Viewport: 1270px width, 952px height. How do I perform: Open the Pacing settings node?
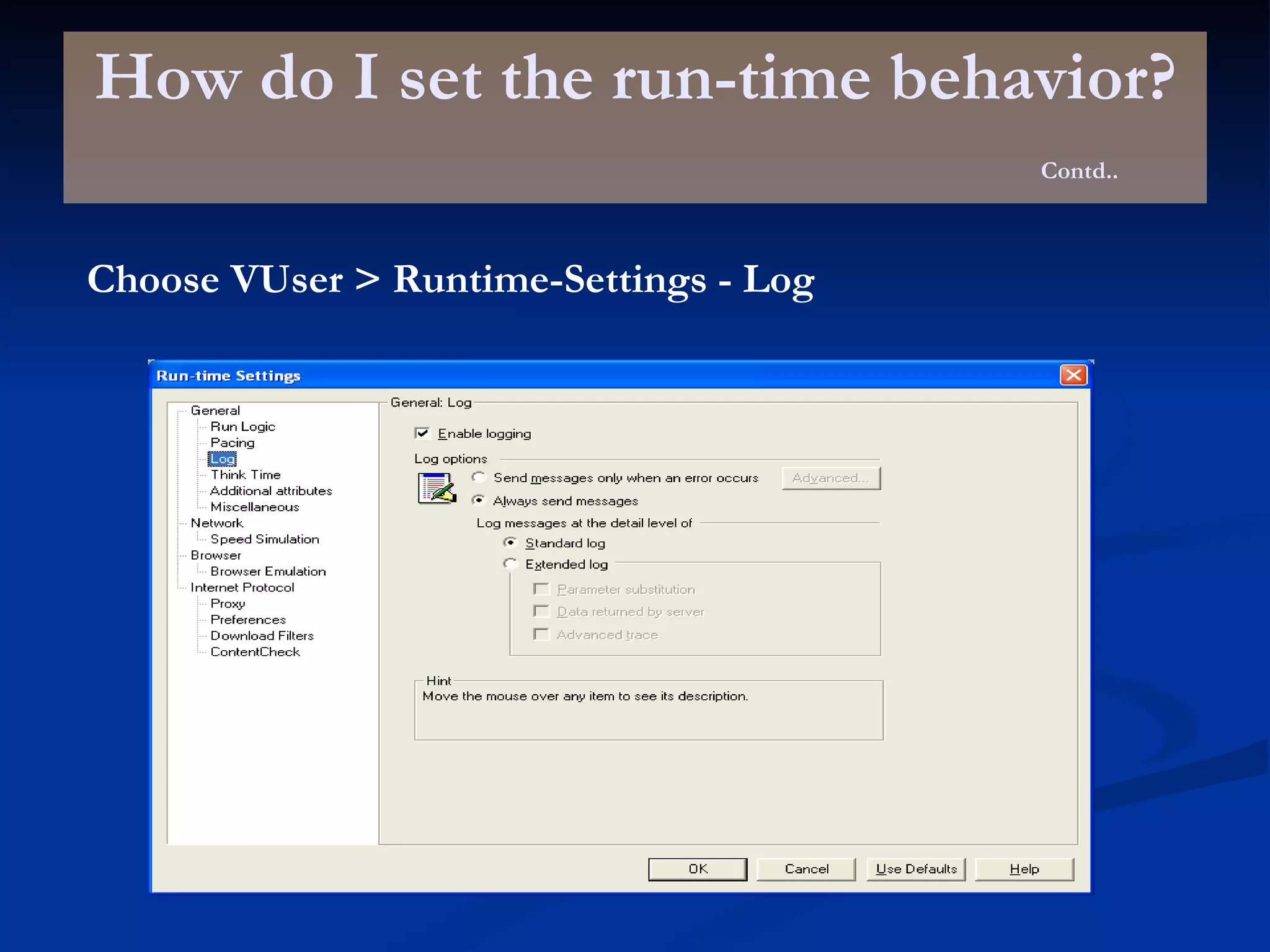[x=233, y=443]
